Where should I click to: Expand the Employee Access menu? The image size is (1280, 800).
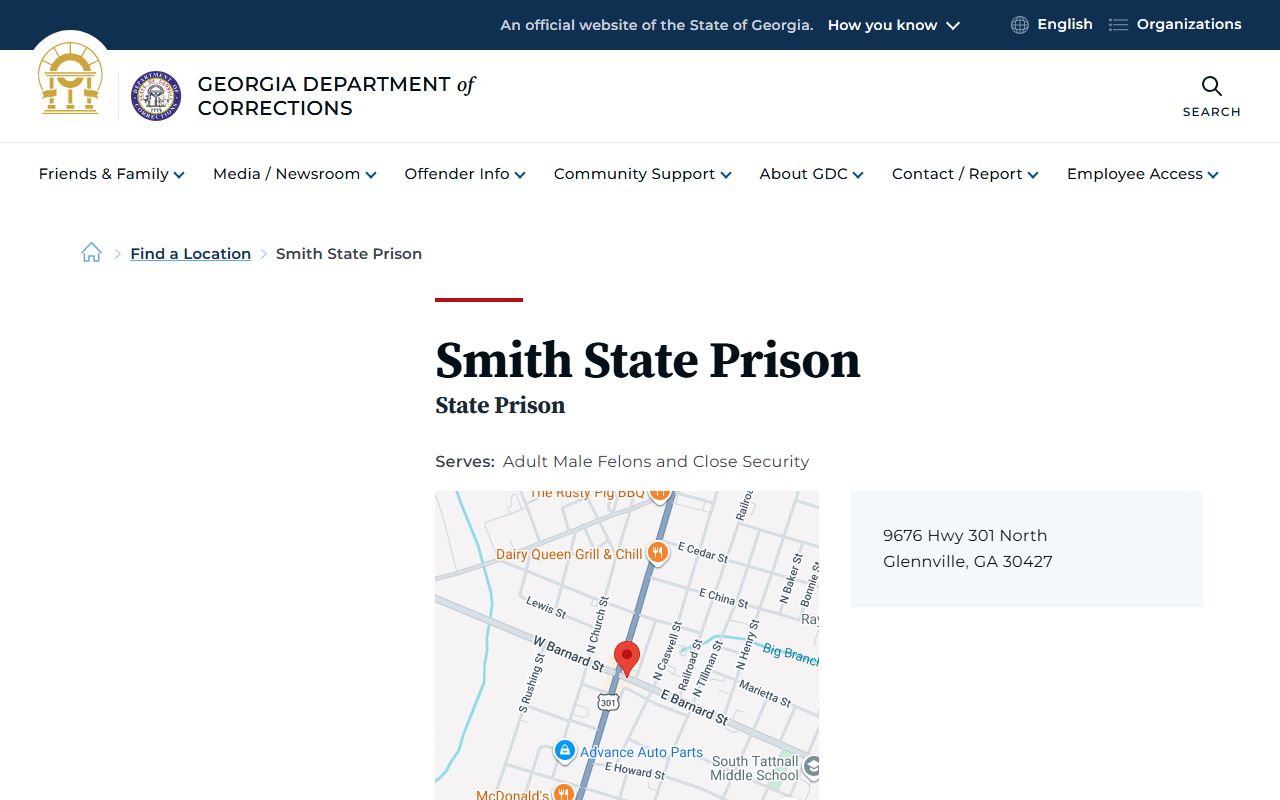tap(1143, 174)
